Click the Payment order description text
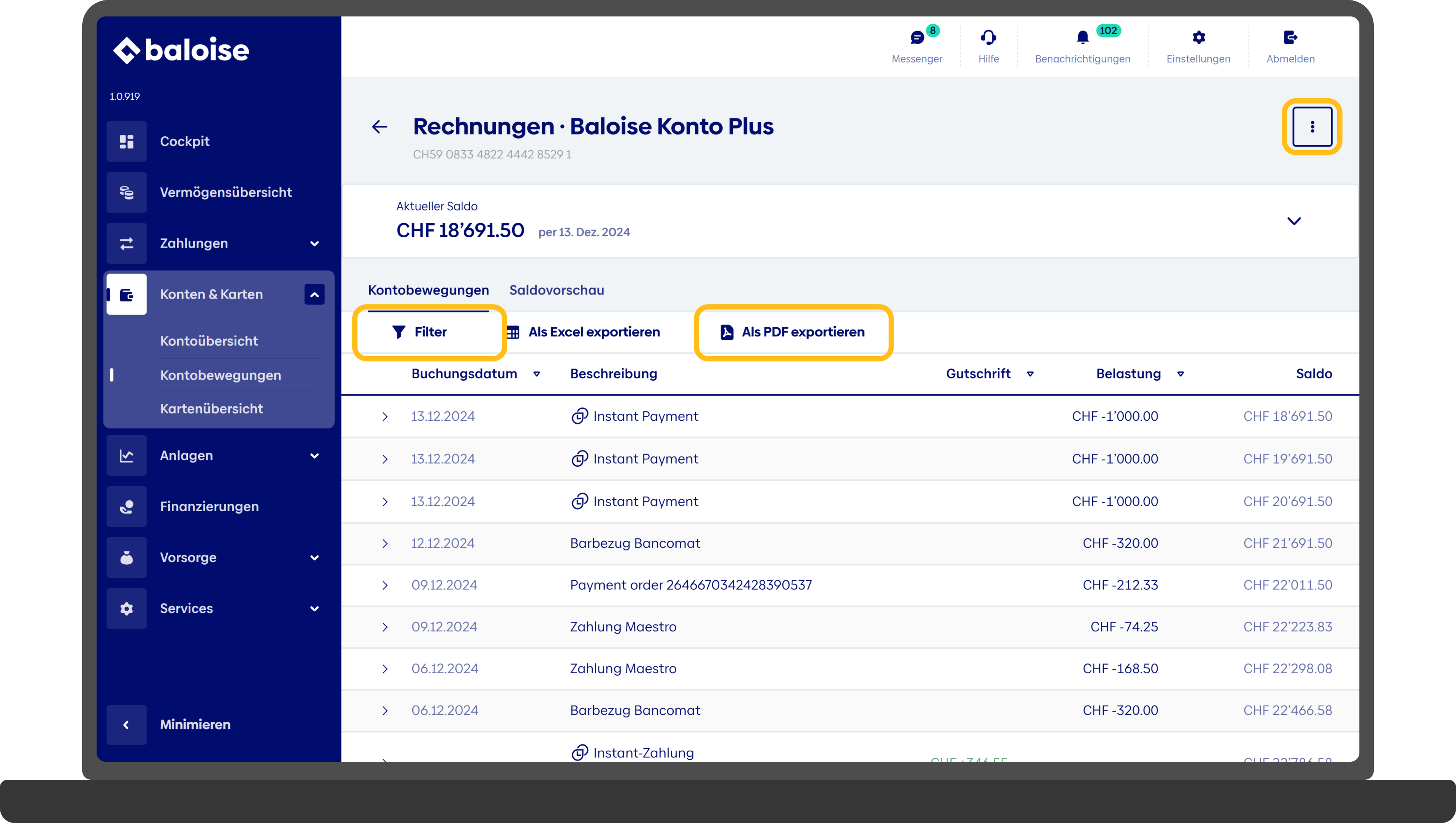Screen dimensions: 1456x823 (691, 585)
